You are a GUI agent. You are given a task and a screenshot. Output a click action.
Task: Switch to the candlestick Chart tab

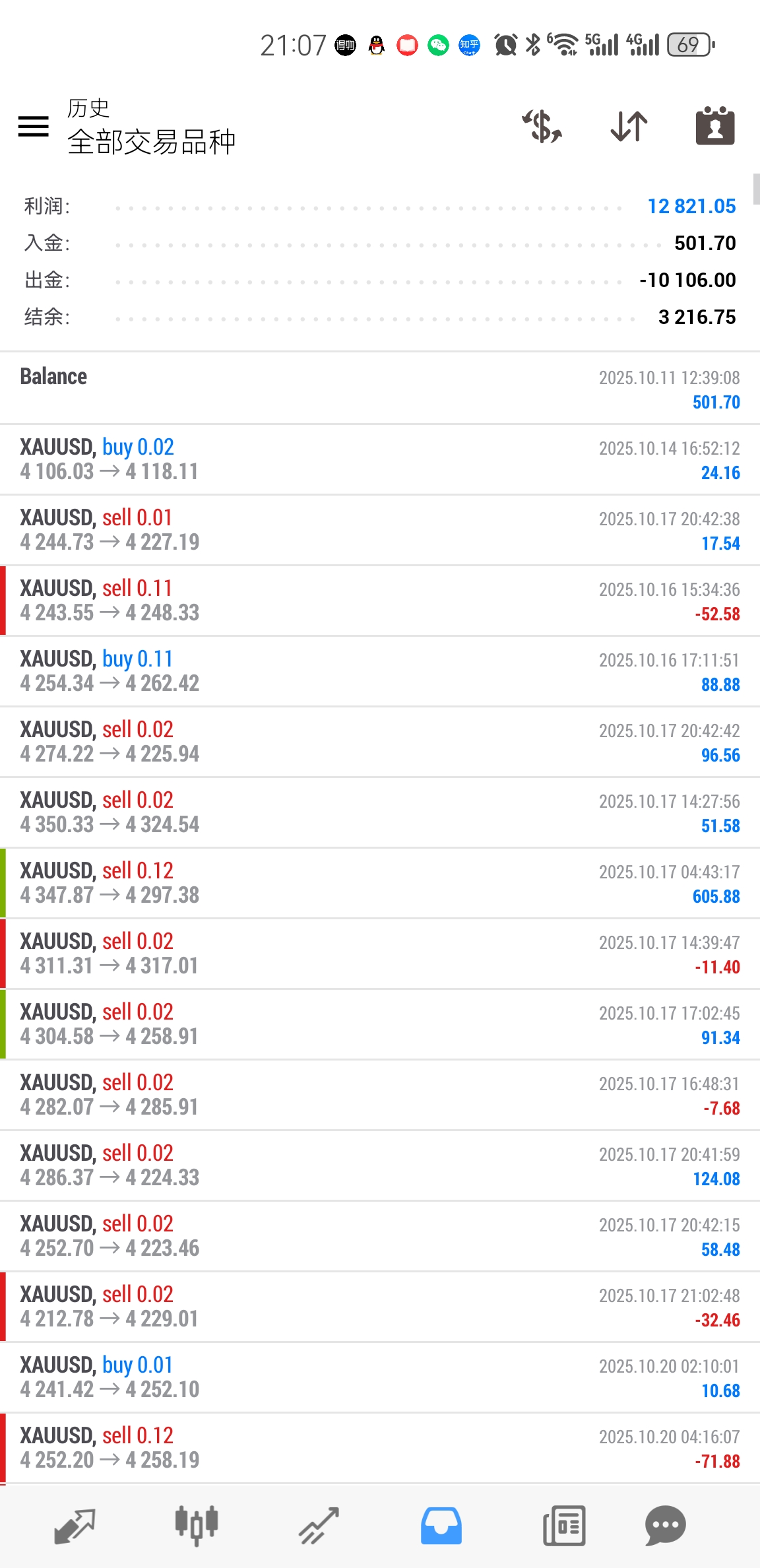tap(197, 1526)
